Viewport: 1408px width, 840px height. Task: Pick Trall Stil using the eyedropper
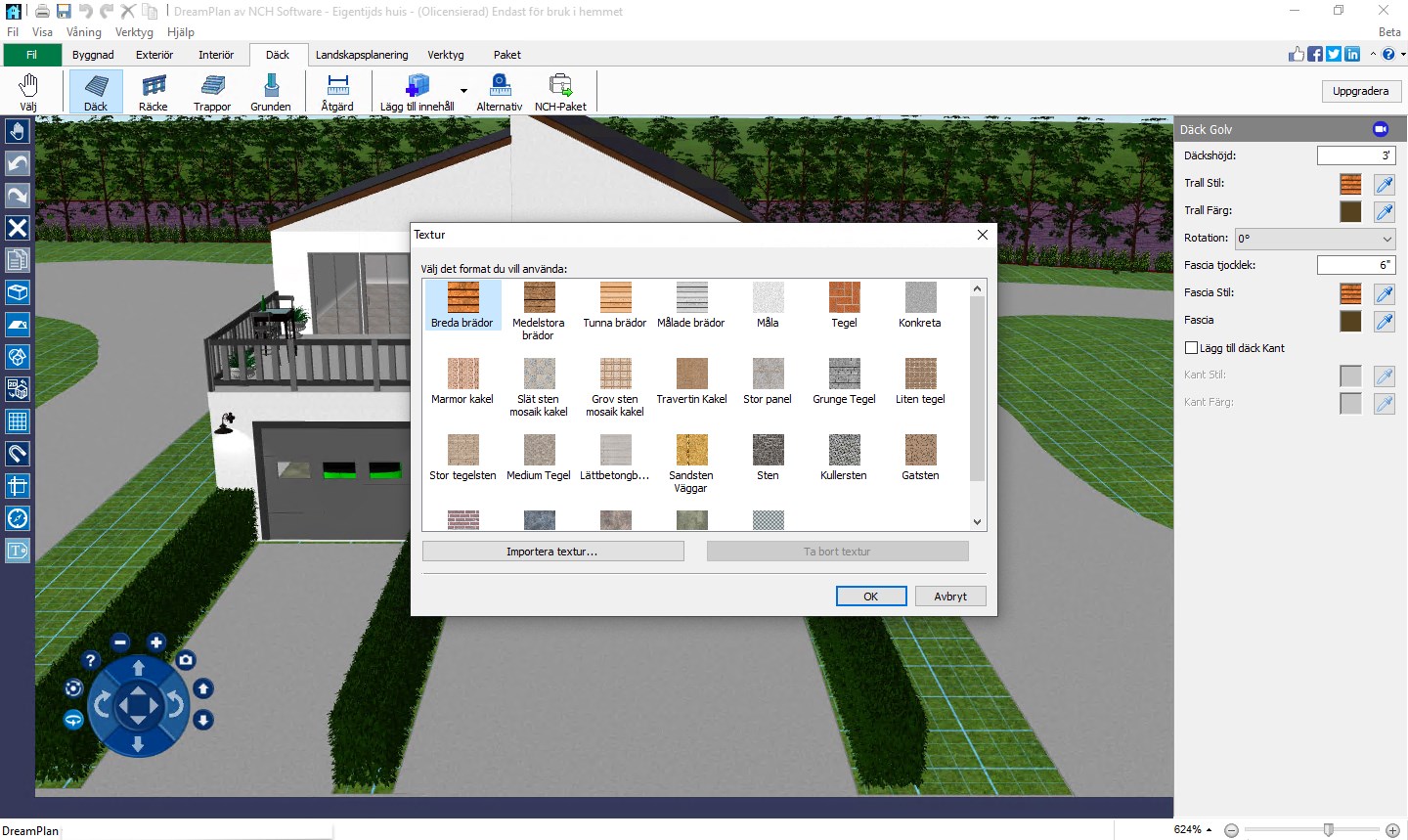(1384, 184)
